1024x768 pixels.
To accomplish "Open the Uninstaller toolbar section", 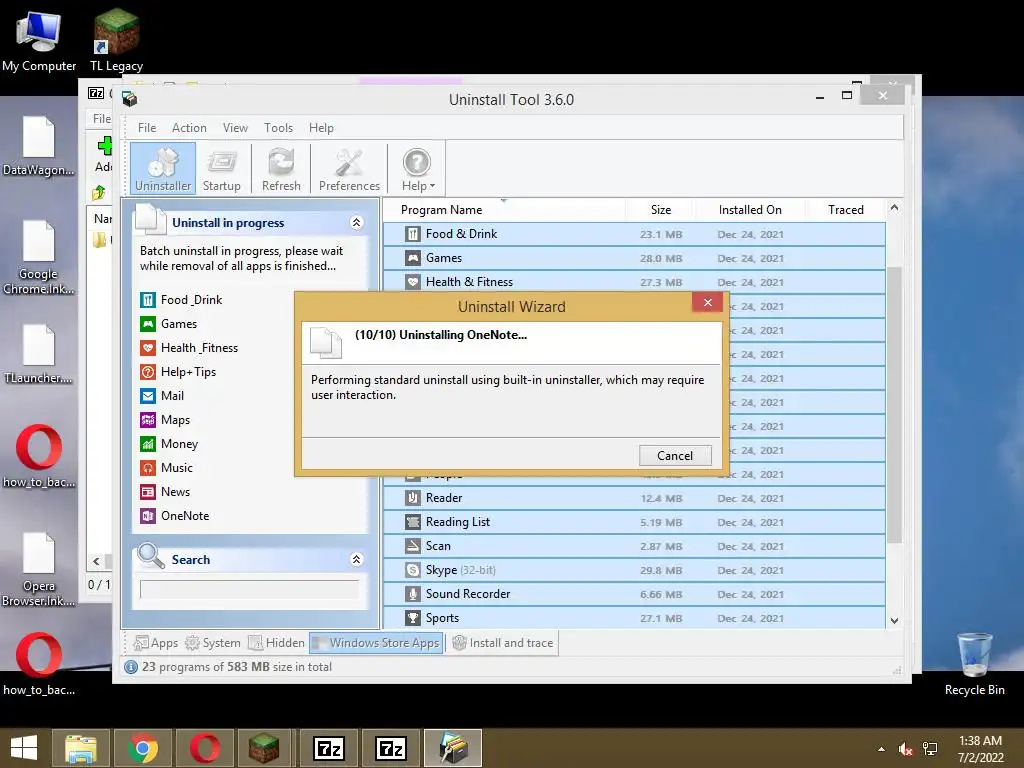I will 163,168.
